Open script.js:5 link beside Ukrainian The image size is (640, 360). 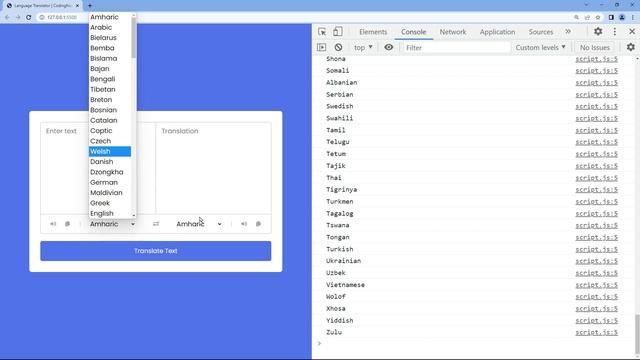pyautogui.click(x=596, y=261)
